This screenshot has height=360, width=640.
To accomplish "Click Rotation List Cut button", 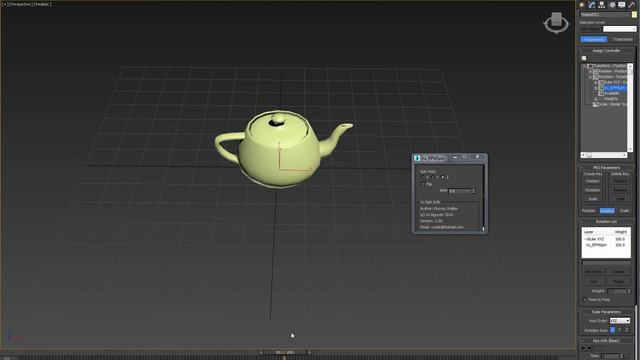I will coord(593,282).
